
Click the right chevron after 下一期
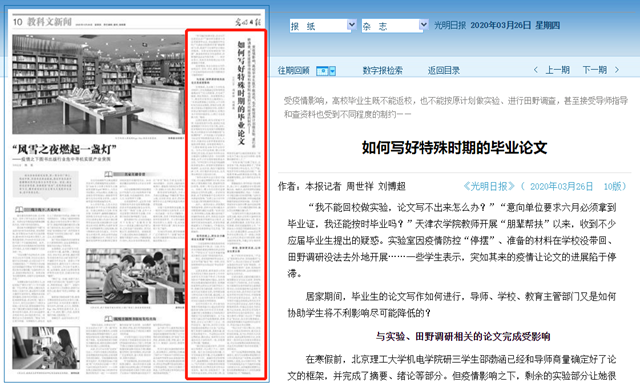click(617, 70)
